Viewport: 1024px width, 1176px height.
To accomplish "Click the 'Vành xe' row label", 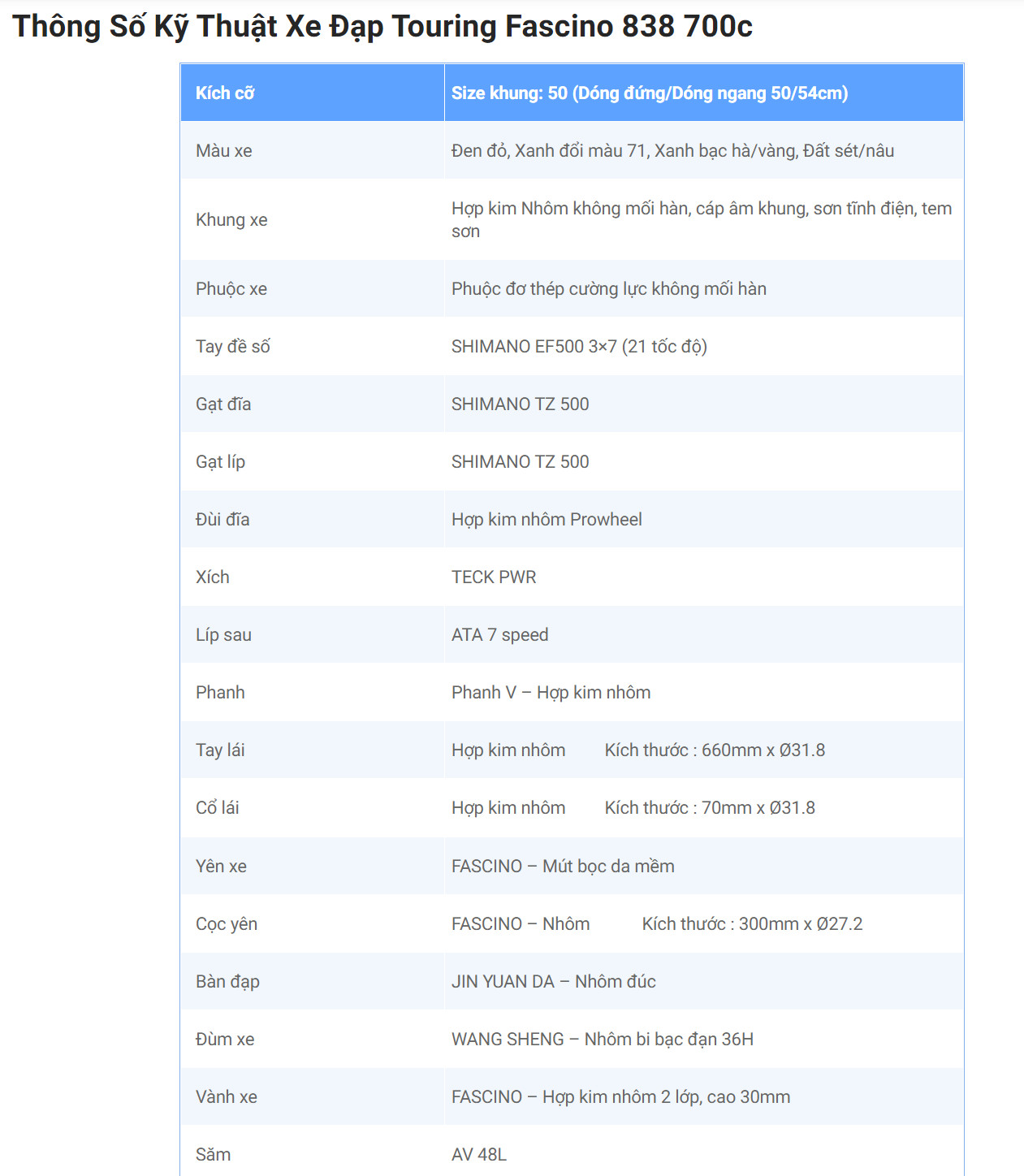I will tap(227, 1096).
